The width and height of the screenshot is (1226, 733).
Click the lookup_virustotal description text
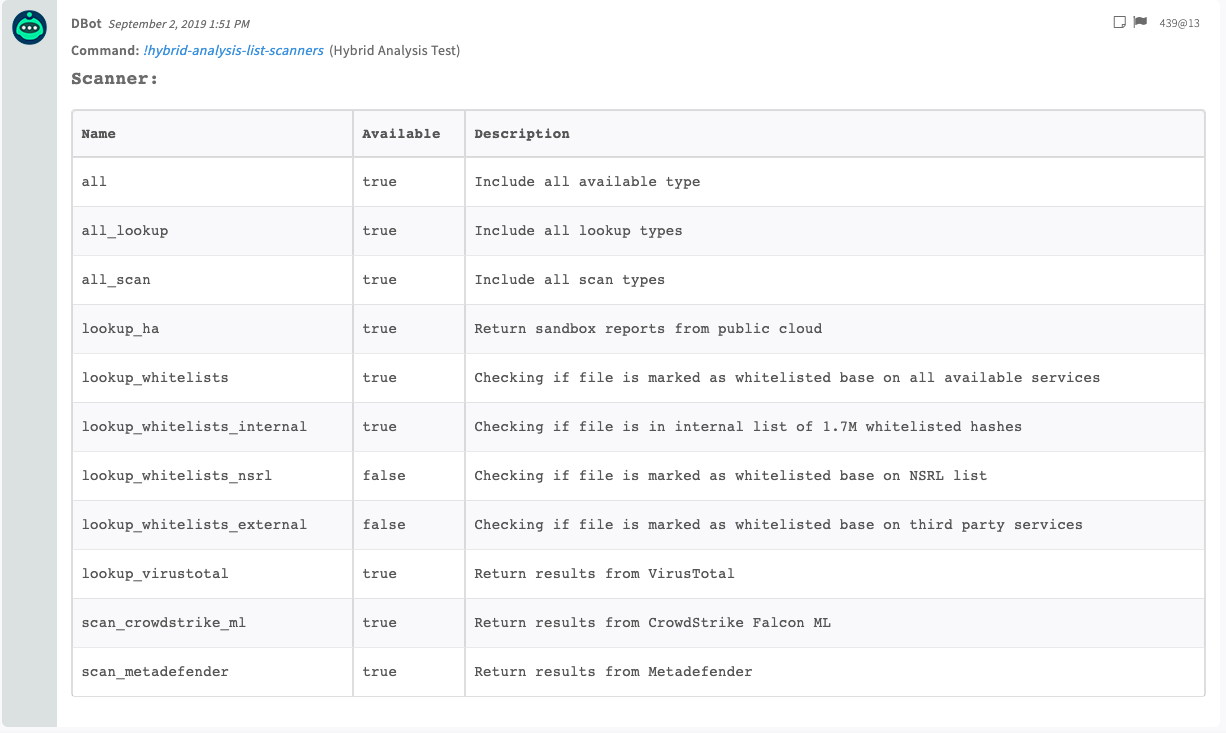pos(604,574)
